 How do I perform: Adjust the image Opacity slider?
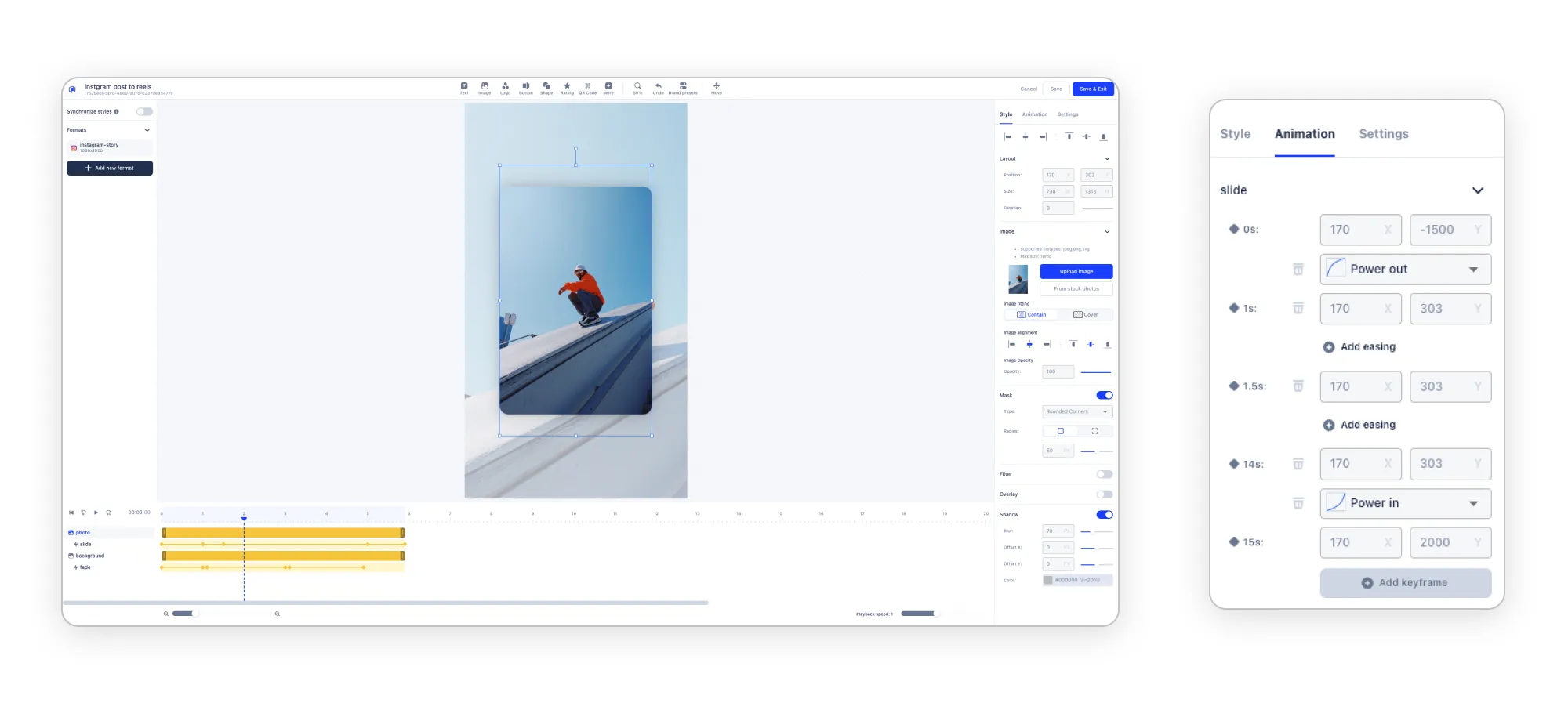(1096, 371)
